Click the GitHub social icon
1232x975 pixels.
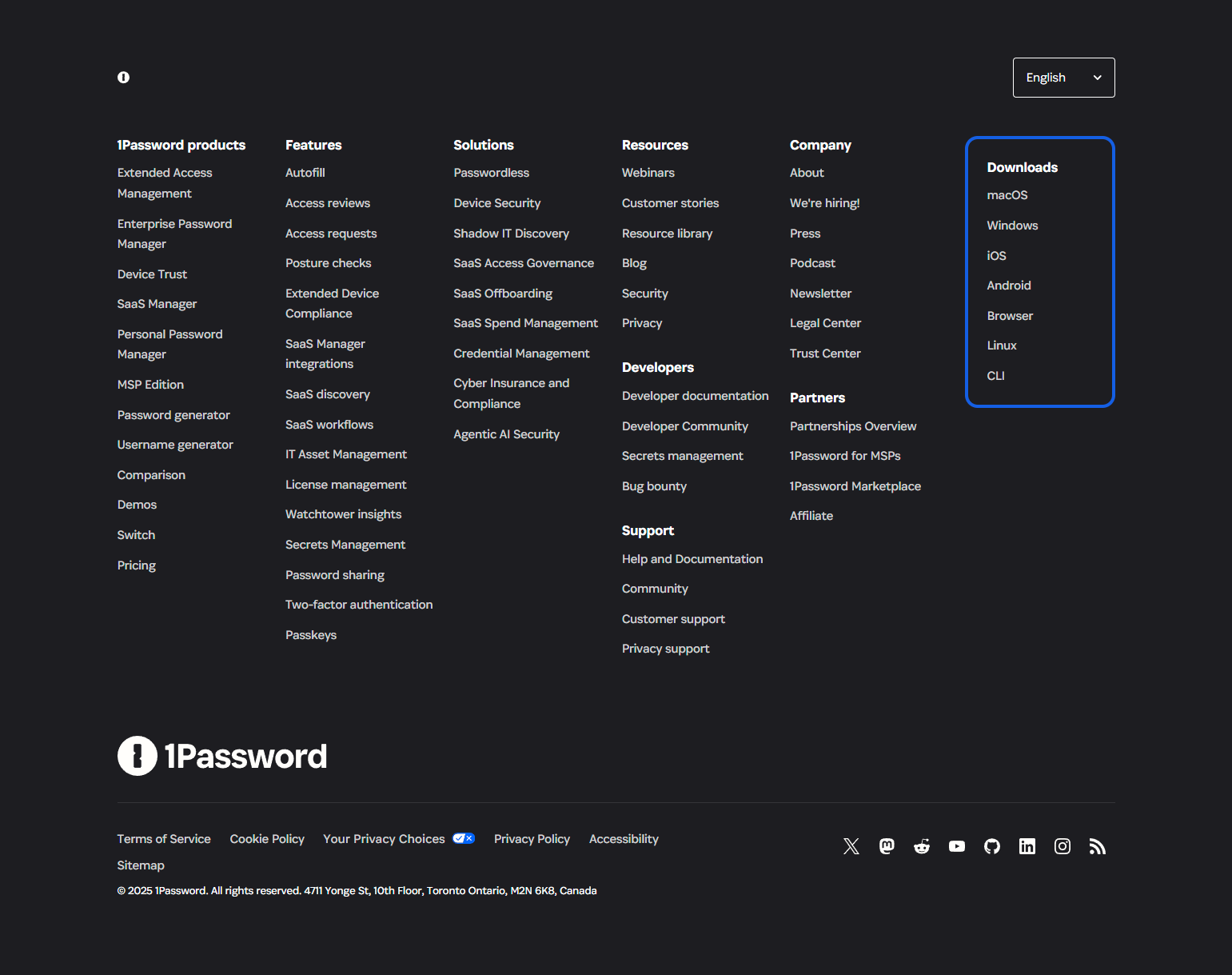[x=991, y=846]
